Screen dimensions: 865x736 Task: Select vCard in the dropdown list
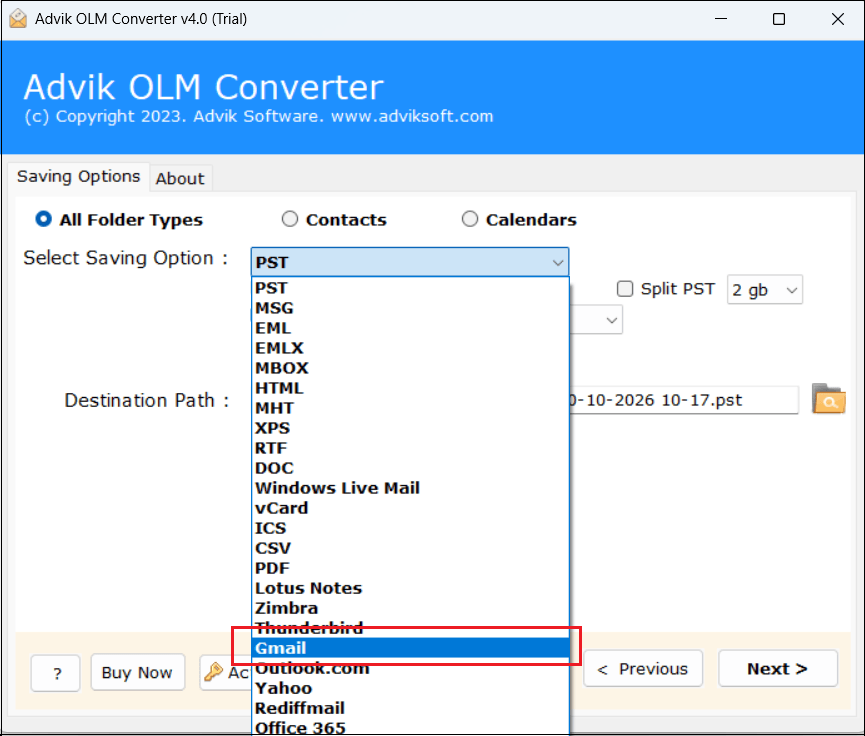[410, 508]
